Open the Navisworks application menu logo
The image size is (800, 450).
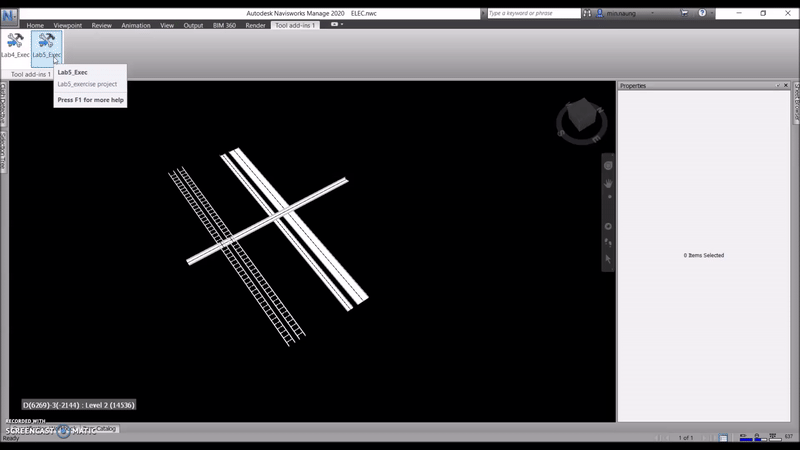(x=9, y=14)
